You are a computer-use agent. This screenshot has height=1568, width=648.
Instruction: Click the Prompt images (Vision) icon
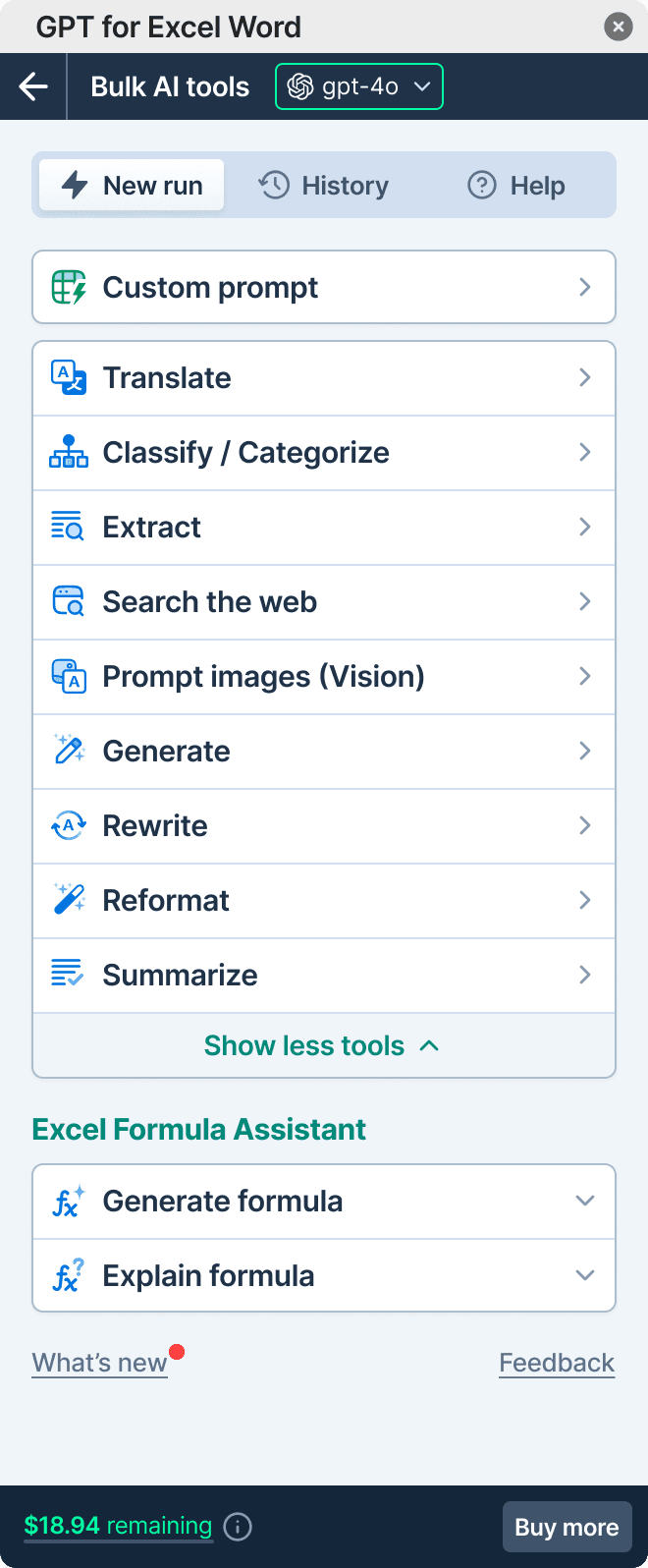click(69, 677)
